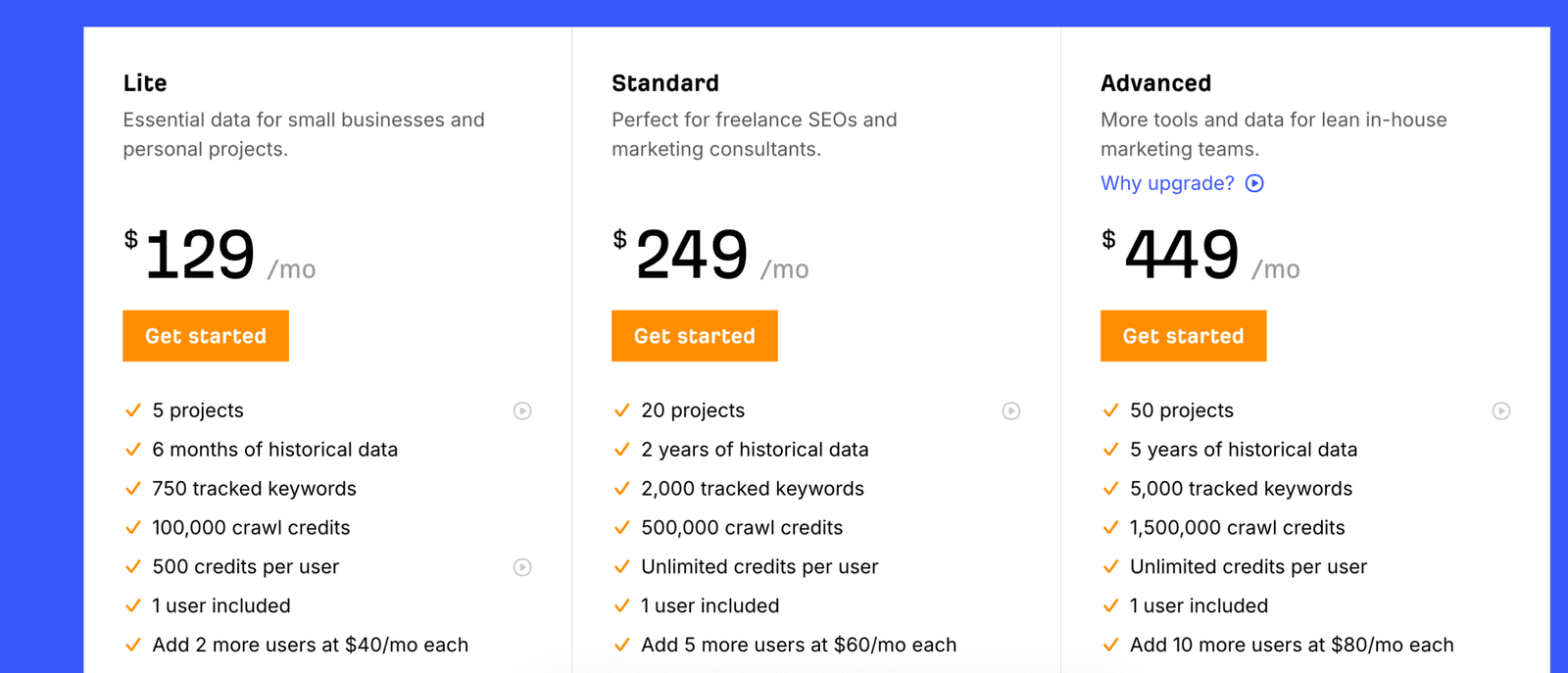The height and width of the screenshot is (673, 1568).
Task: Click the play icon beside Standard's 20 projects
Action: 1011,411
